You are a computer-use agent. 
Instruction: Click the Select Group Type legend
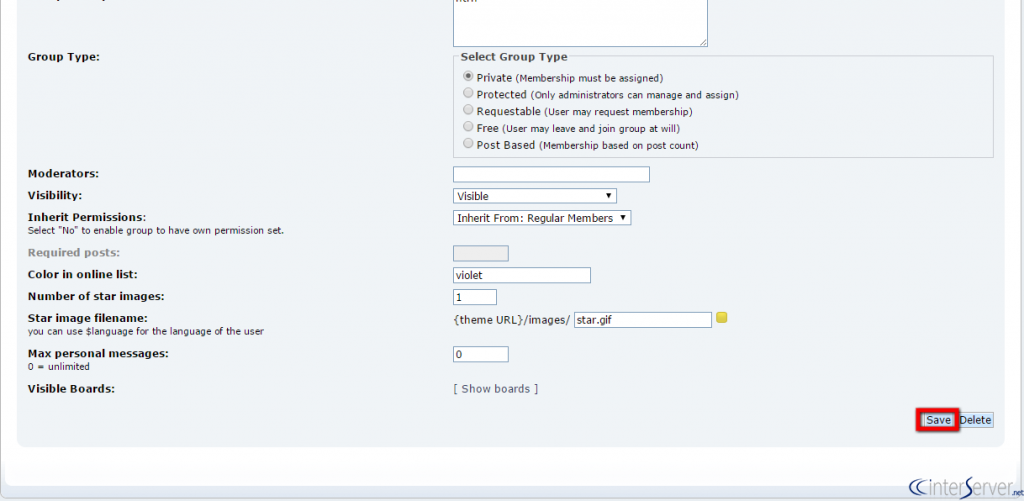514,57
